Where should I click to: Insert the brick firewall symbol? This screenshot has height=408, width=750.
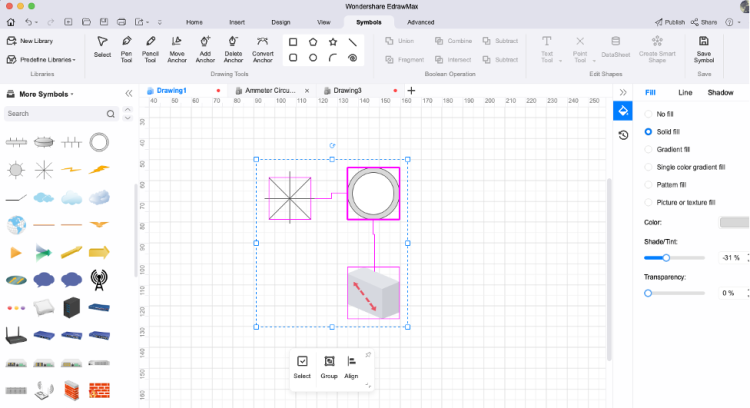tap(99, 390)
